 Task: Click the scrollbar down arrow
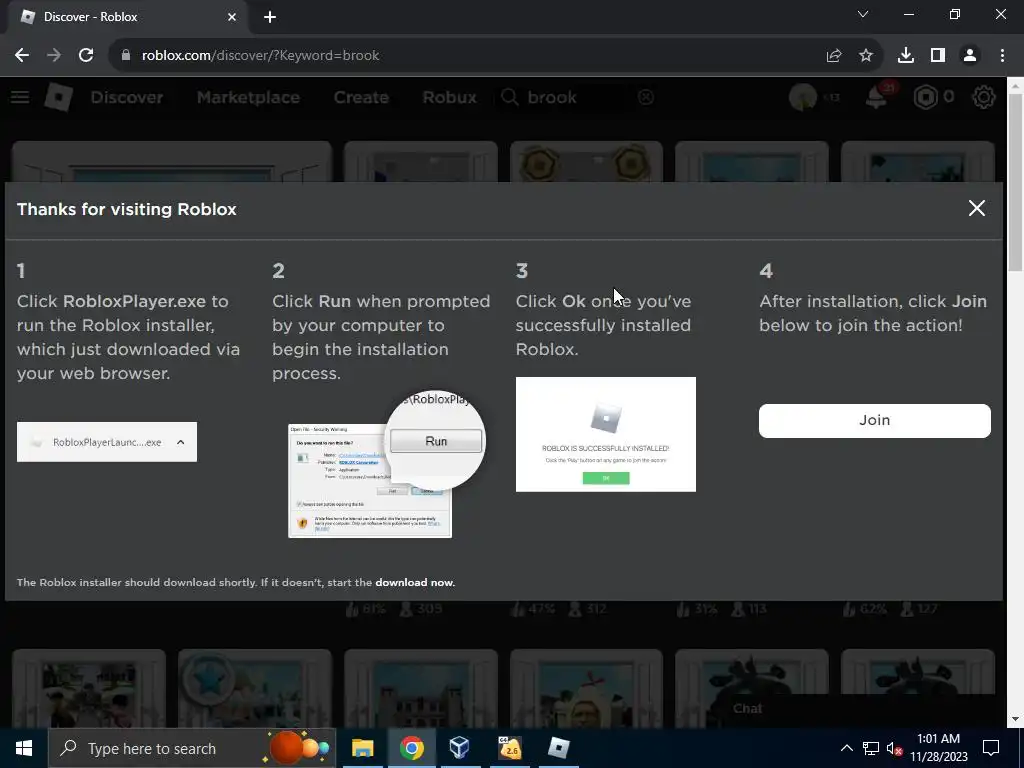[1016, 720]
